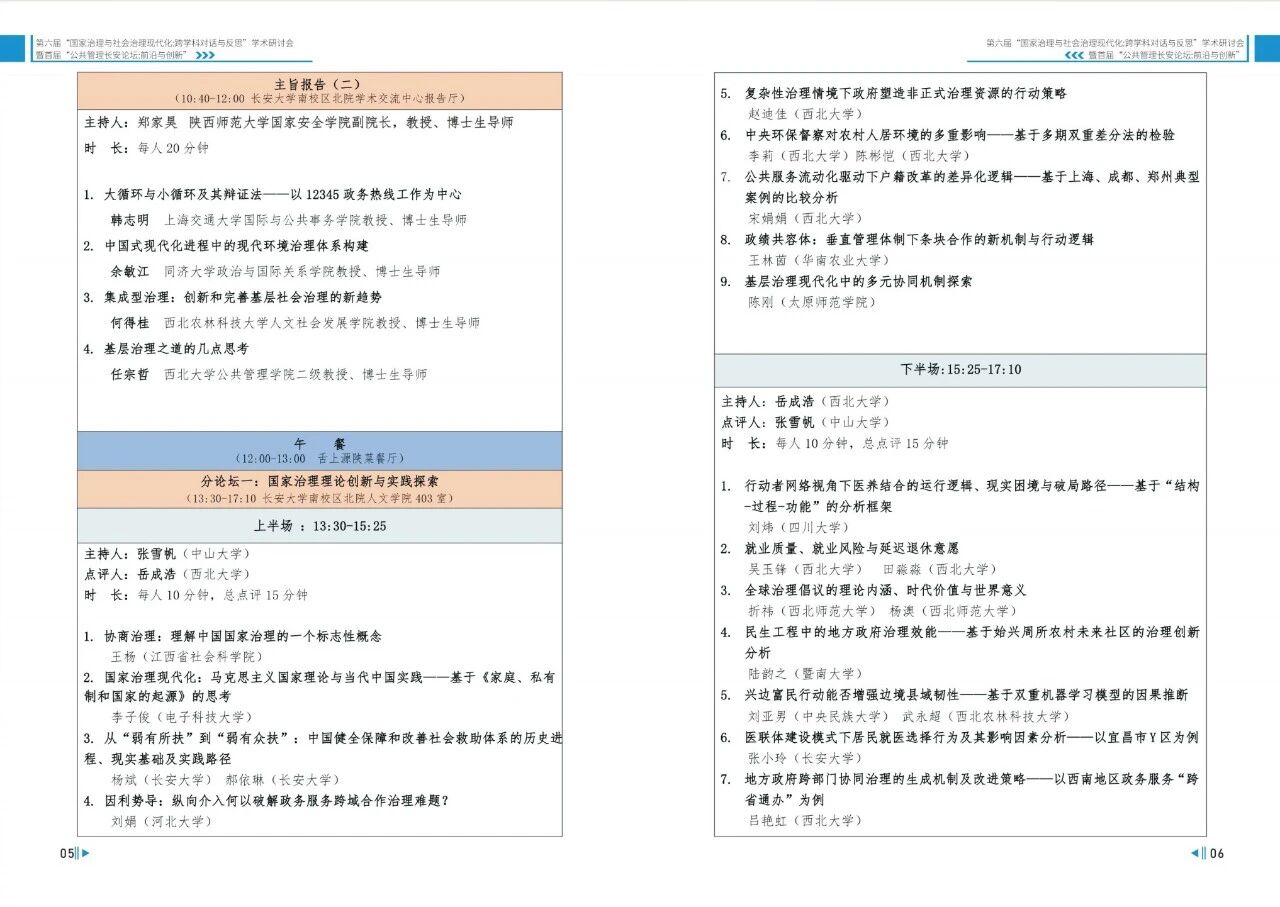Click speaker name 任宗哲

pyautogui.click(x=129, y=374)
